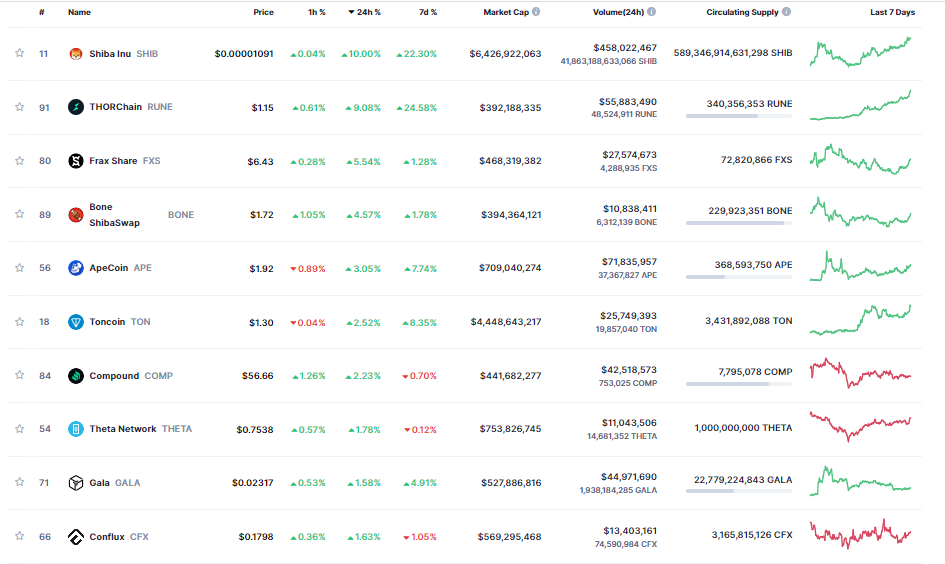Viewport: 945px width, 564px height.
Task: Click the Compound logo icon
Action: [x=76, y=376]
